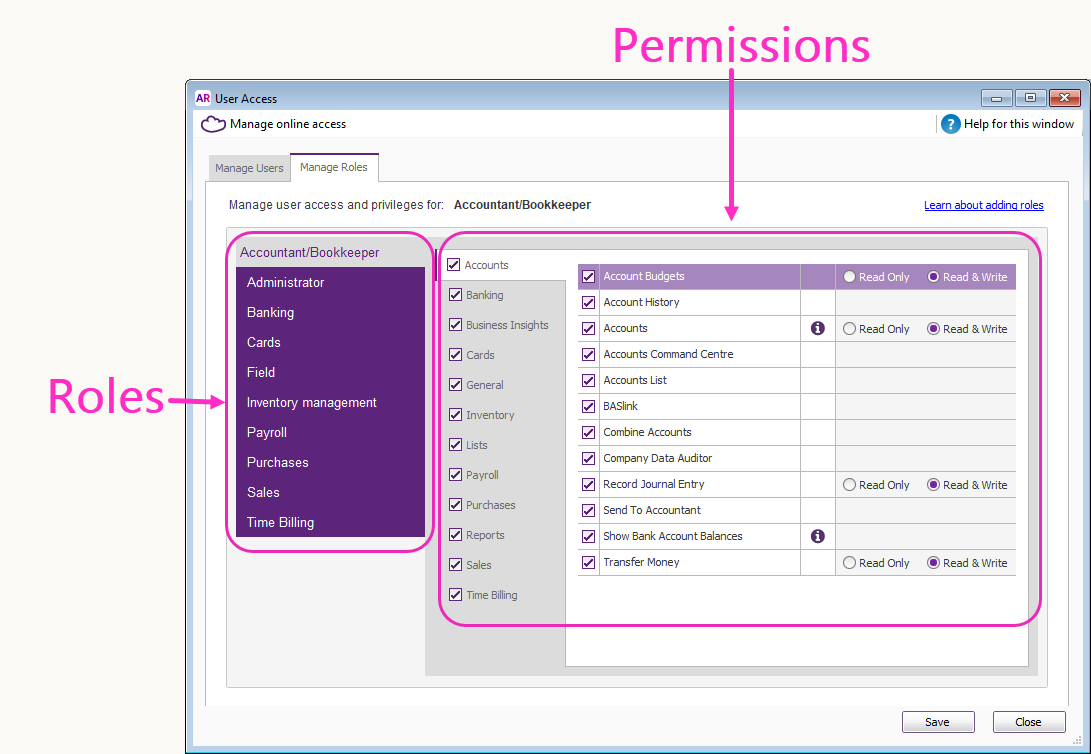Click the blue help question mark icon
Image resolution: width=1091 pixels, height=754 pixels.
(x=950, y=125)
